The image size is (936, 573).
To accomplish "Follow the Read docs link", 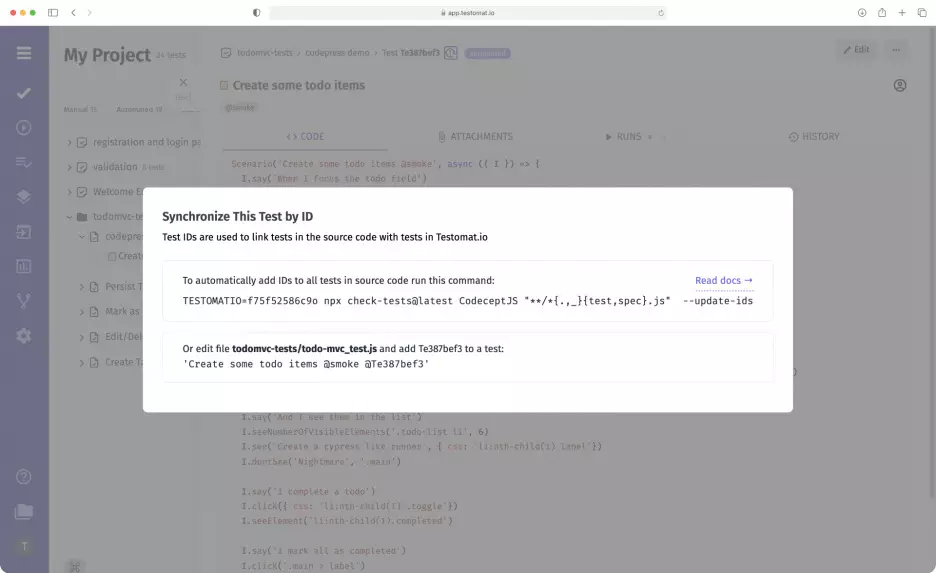I will (723, 281).
